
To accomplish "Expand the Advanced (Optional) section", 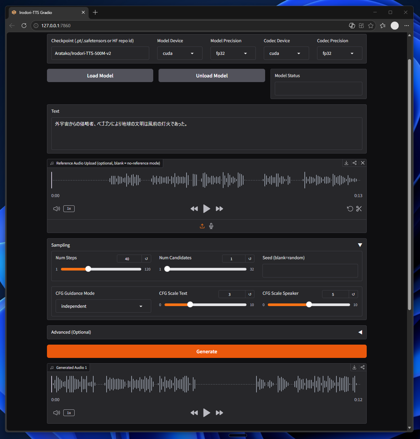I will click(207, 332).
